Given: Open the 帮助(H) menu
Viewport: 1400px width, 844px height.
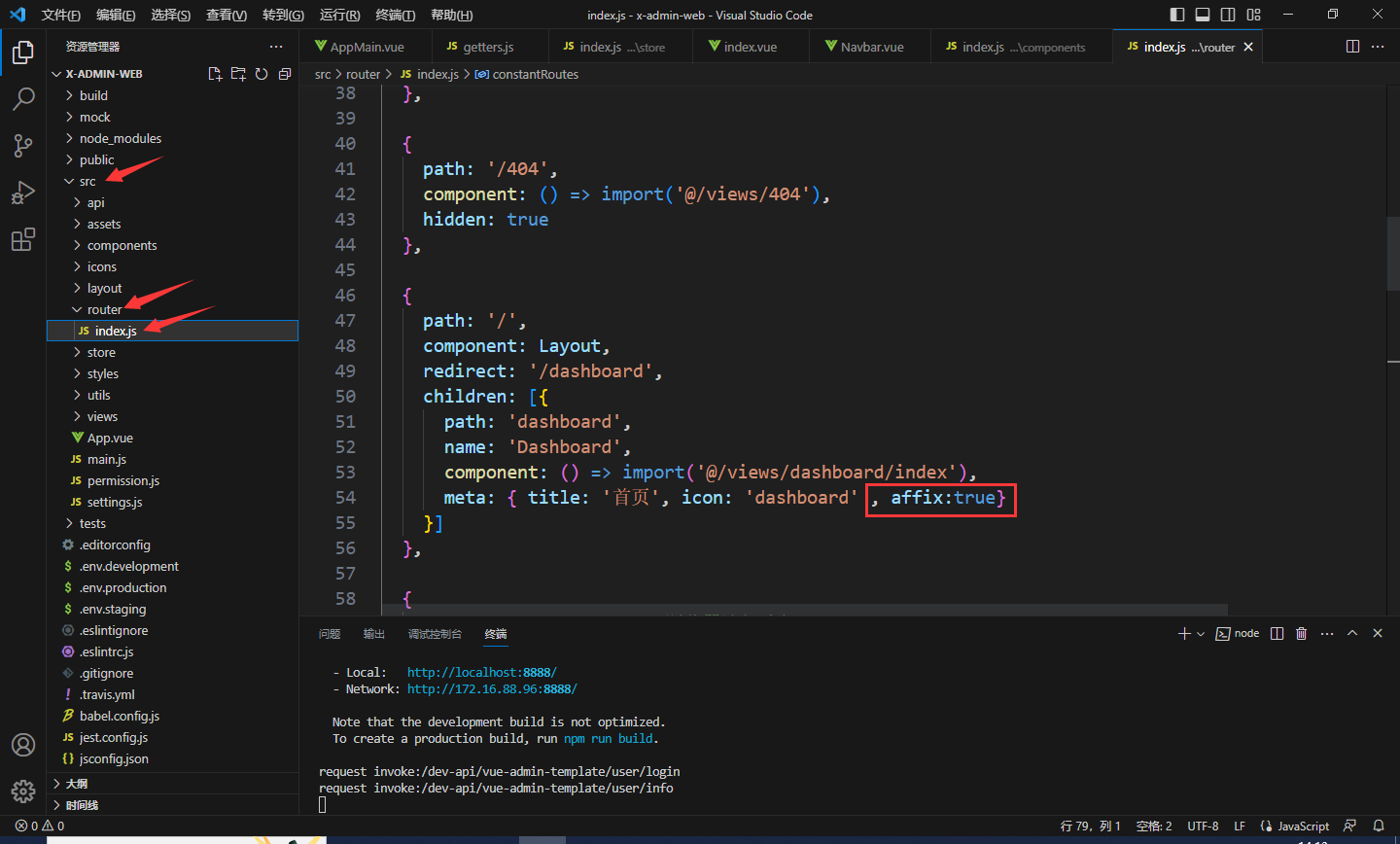Looking at the screenshot, I should (451, 15).
